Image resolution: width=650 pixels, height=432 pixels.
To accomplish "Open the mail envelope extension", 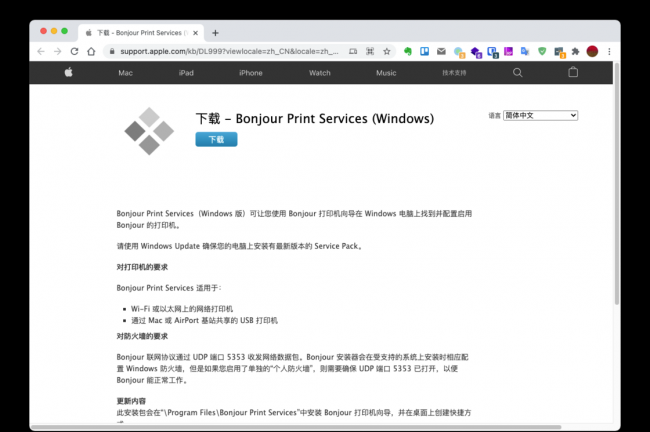I will (x=441, y=51).
